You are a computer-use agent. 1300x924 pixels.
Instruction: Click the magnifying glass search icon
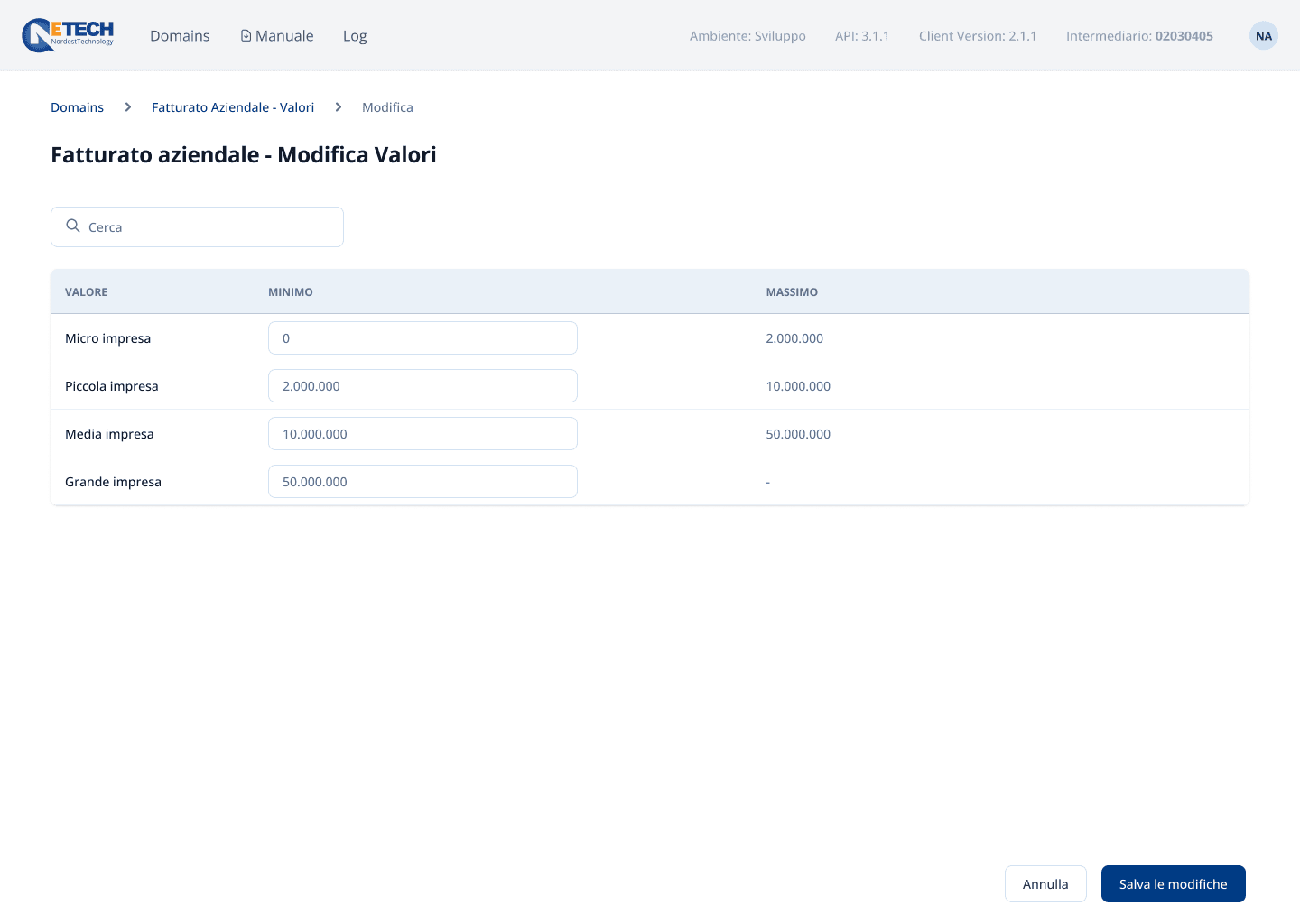(73, 226)
